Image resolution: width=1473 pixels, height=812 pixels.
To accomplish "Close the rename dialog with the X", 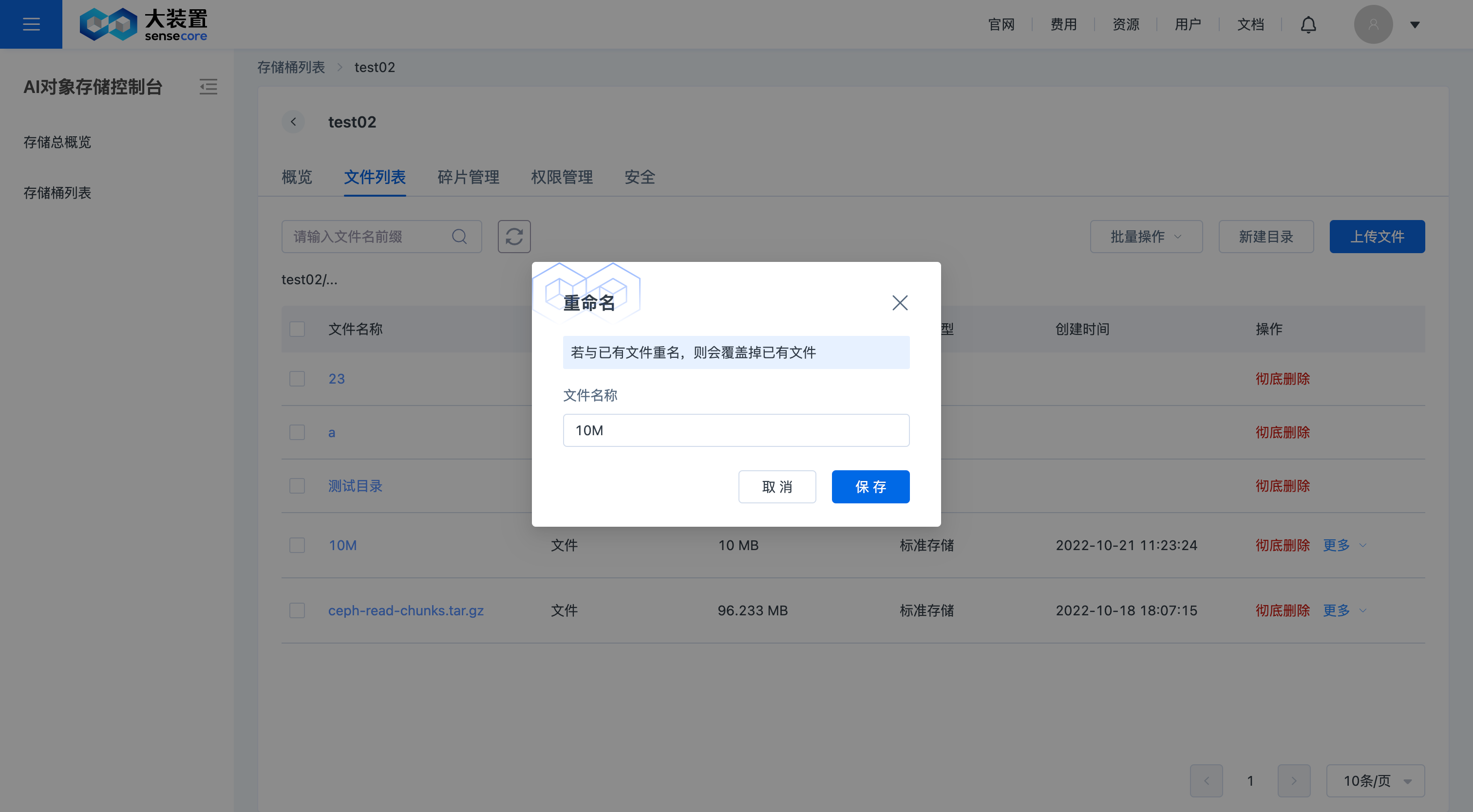I will 900,303.
